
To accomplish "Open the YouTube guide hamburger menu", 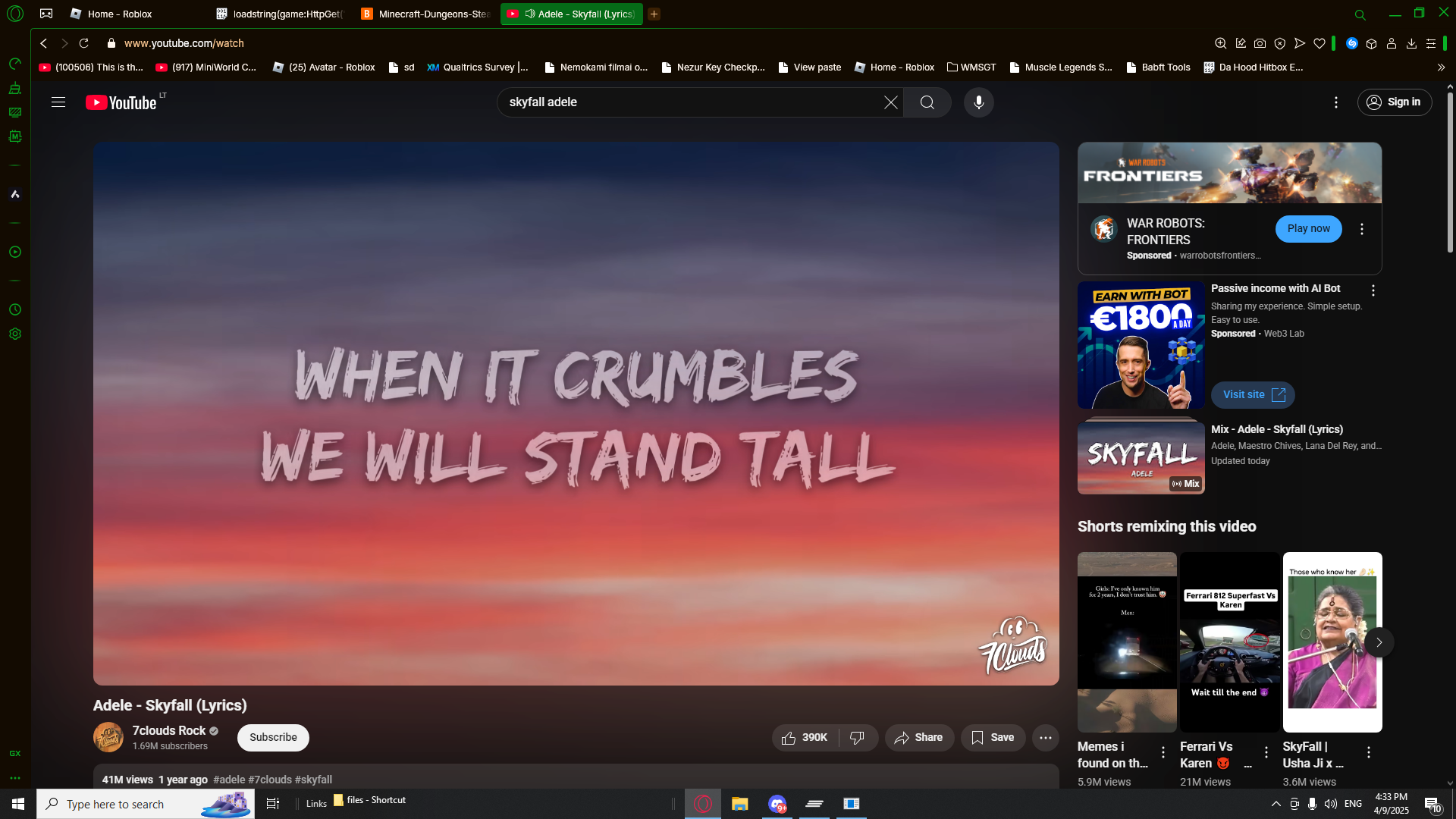I will click(x=58, y=102).
